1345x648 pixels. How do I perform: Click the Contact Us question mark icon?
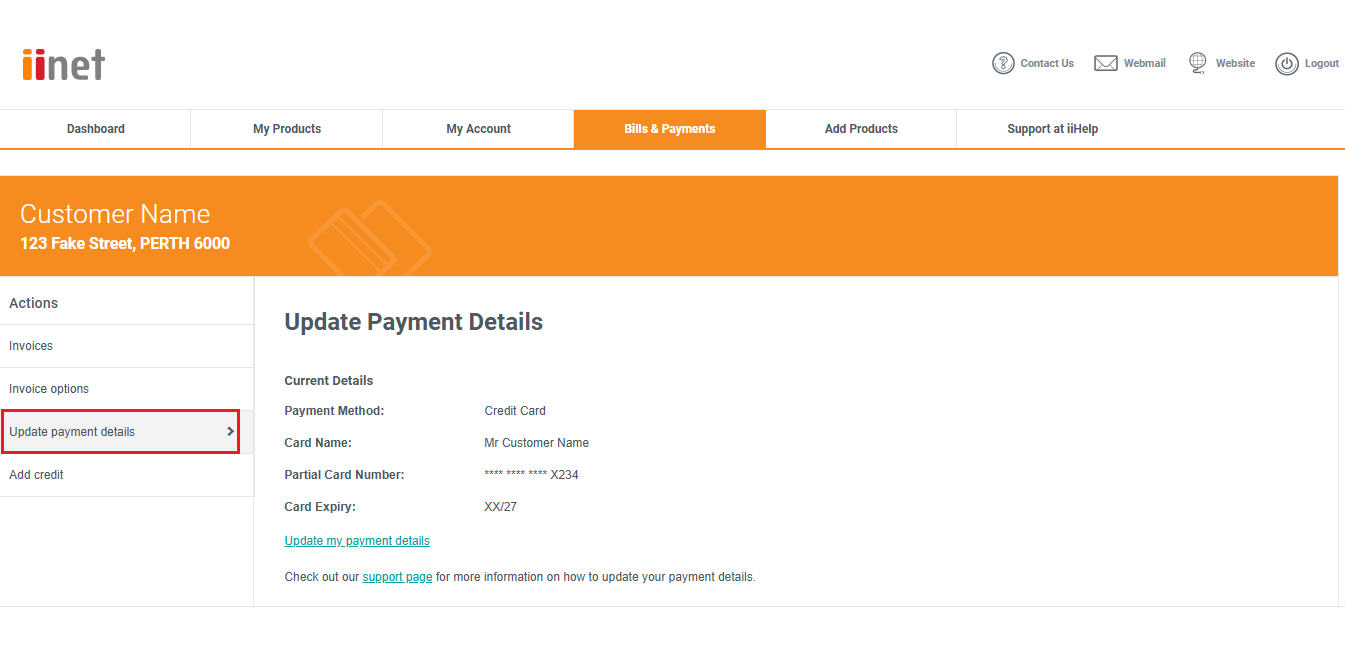(x=1003, y=63)
